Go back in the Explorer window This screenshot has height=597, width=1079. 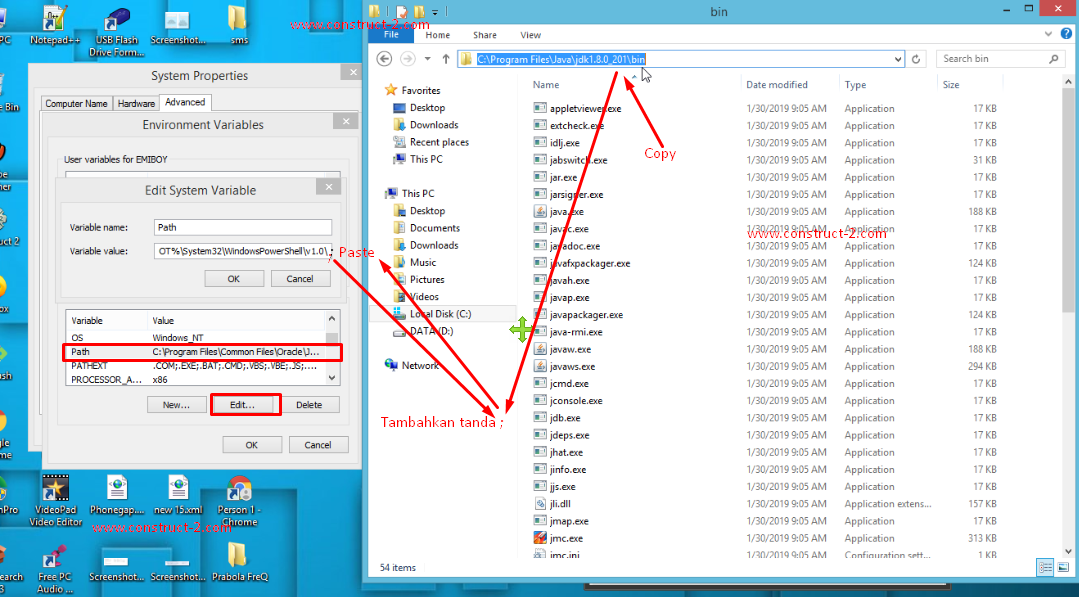click(385, 59)
